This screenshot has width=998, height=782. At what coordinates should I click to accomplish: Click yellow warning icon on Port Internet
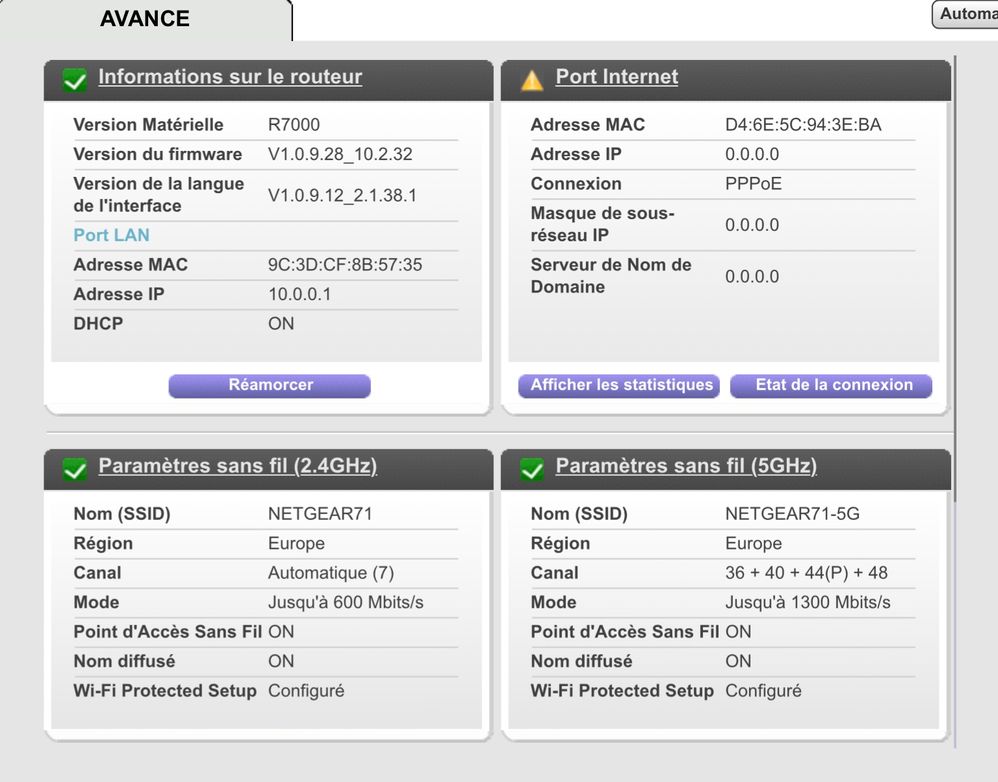[531, 81]
